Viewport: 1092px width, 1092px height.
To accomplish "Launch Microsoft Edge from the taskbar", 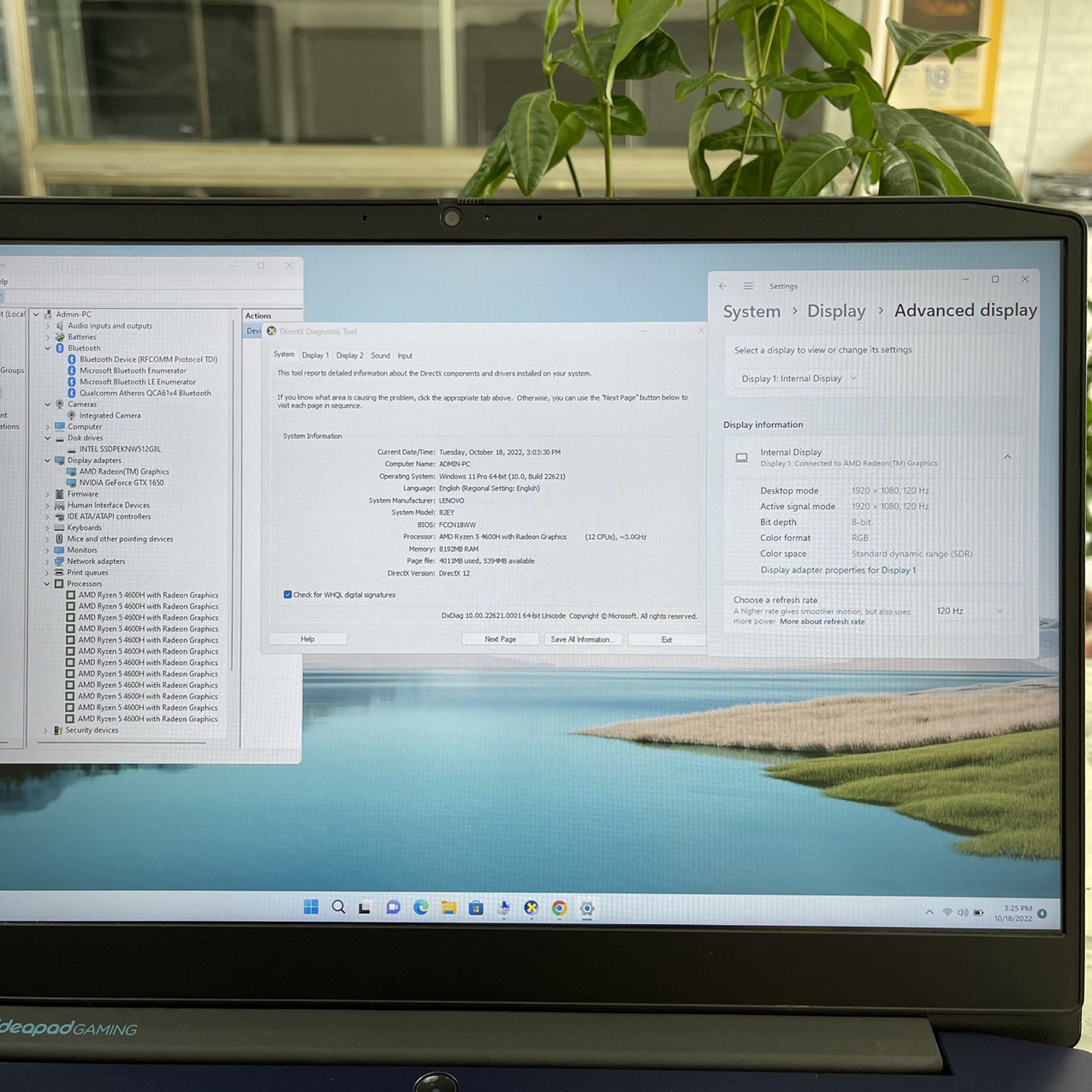I will (x=420, y=908).
